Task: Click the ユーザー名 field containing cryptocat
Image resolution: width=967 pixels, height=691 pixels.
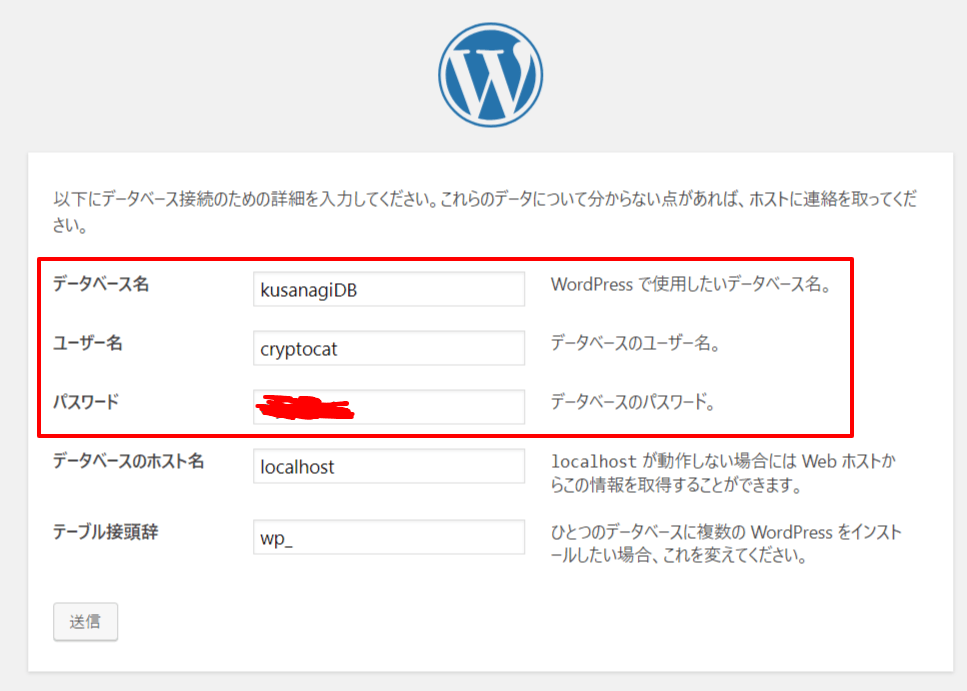Action: click(x=389, y=348)
